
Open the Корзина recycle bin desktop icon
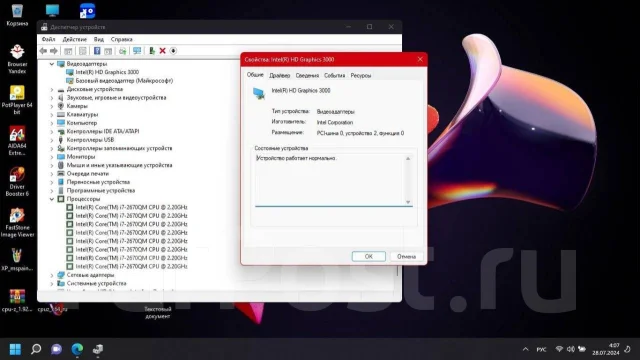[17, 15]
